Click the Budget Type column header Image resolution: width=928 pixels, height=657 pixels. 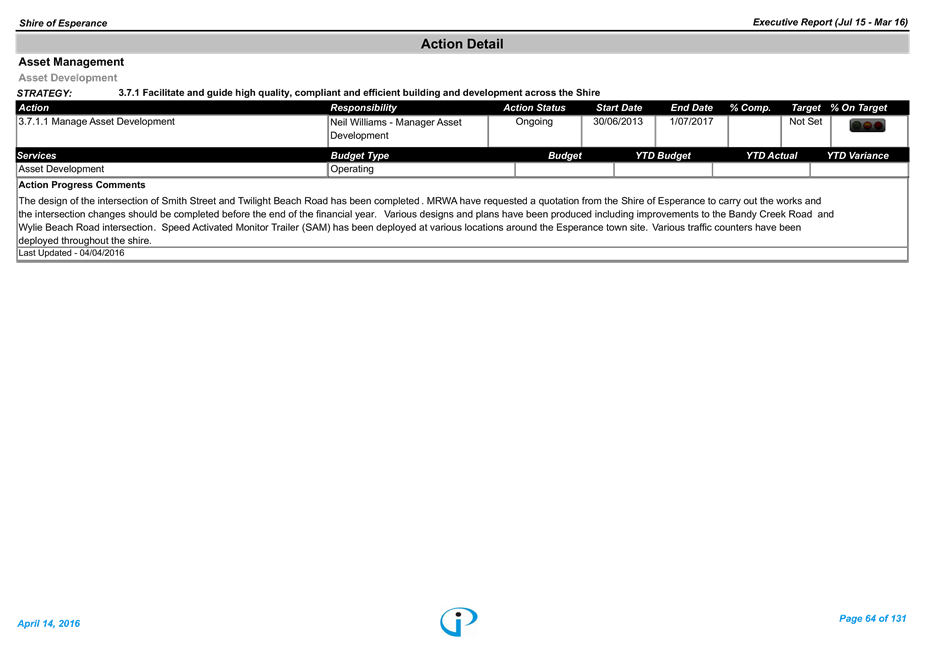point(359,156)
